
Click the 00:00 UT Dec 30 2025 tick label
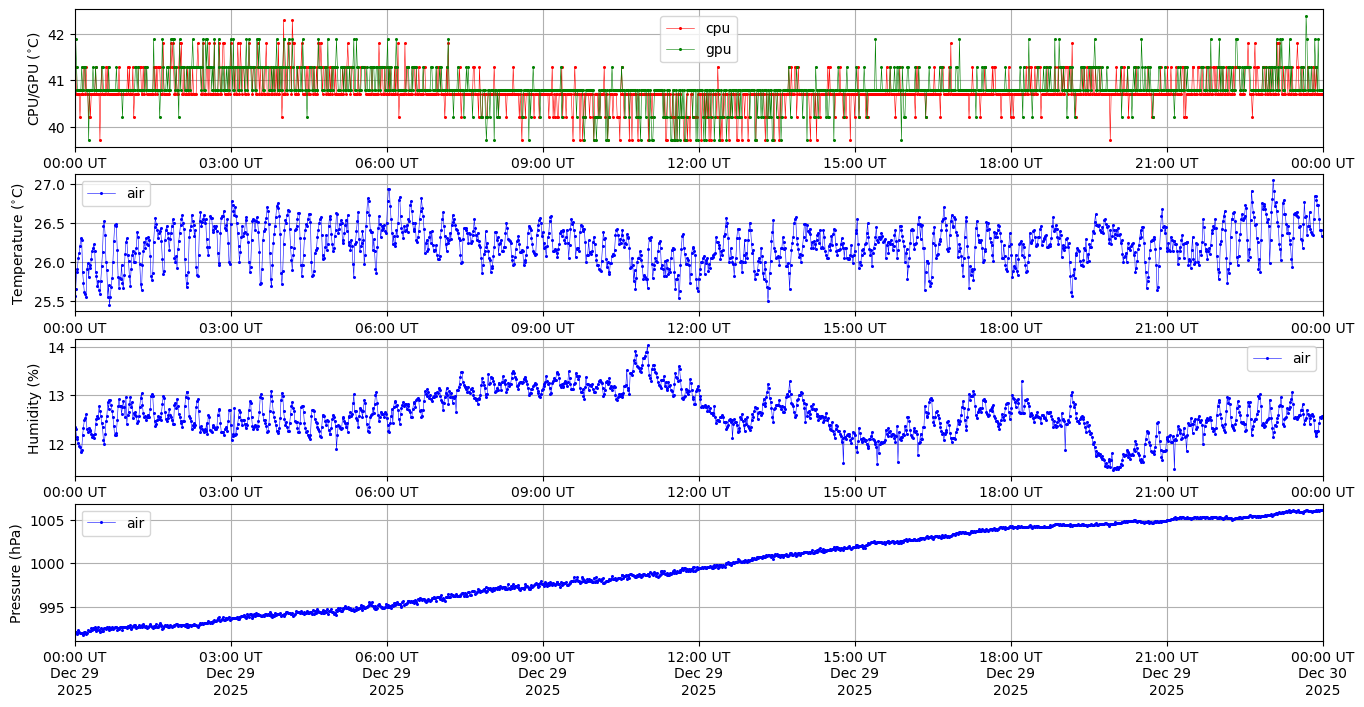tap(1322, 674)
